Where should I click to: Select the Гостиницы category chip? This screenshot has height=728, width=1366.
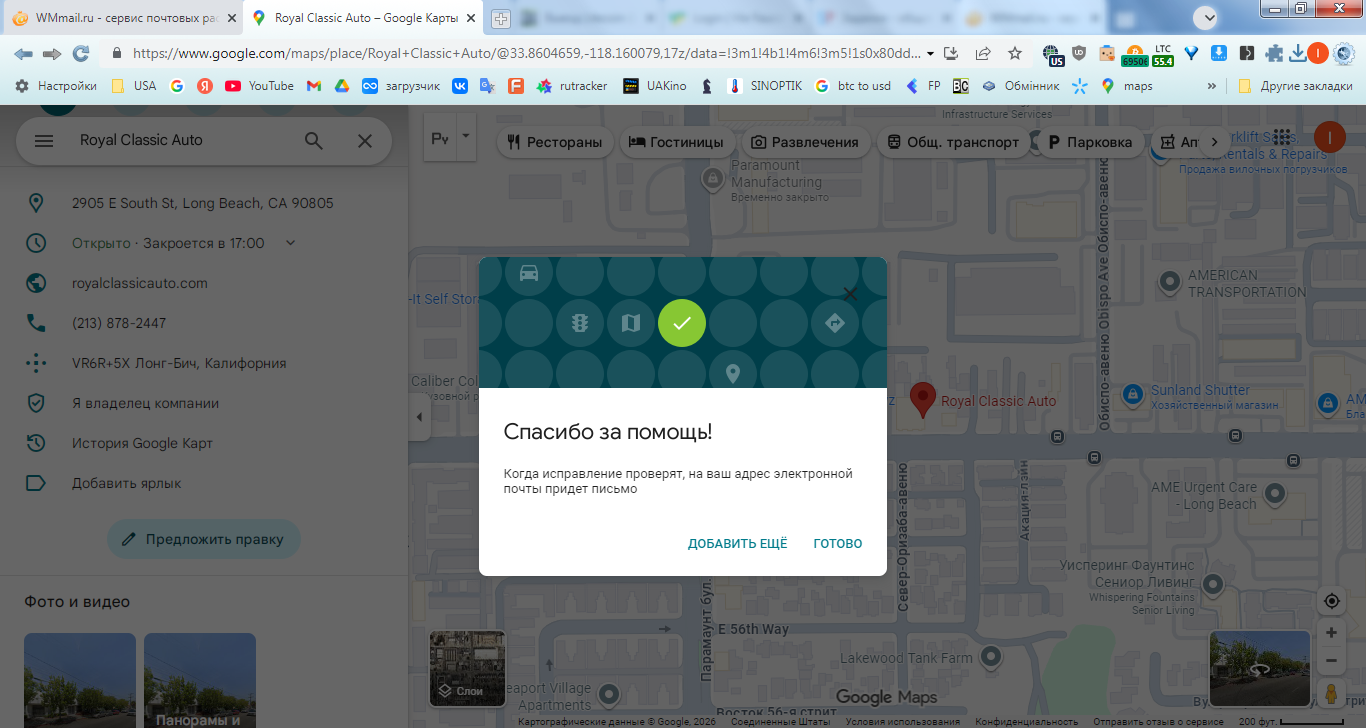675,142
